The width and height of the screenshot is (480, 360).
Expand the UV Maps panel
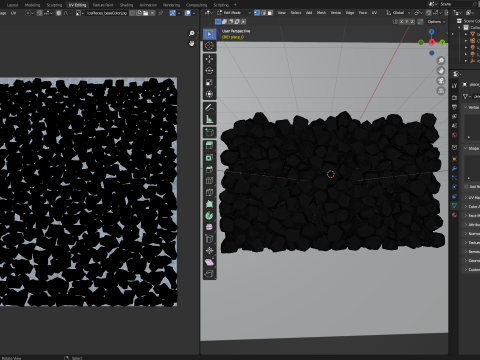pyautogui.click(x=471, y=198)
